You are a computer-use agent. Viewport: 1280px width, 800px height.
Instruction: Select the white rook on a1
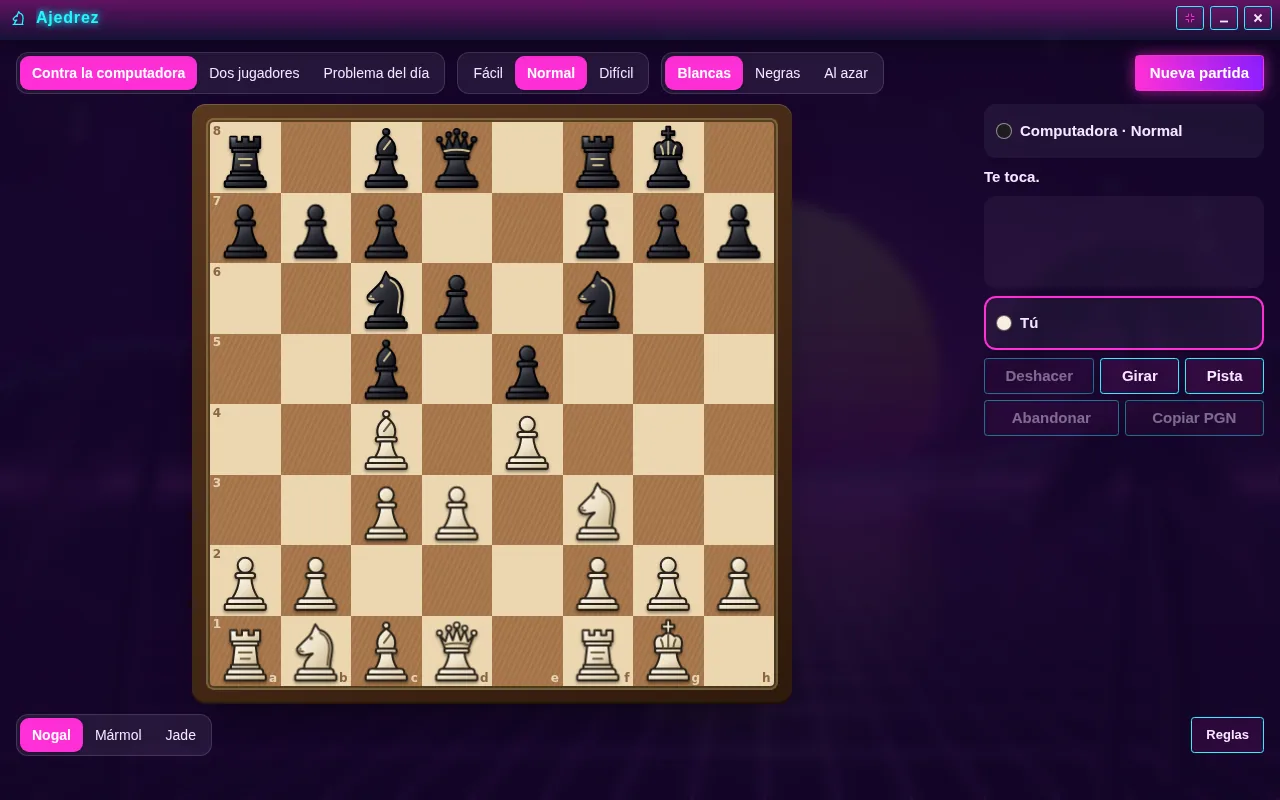pyautogui.click(x=245, y=651)
